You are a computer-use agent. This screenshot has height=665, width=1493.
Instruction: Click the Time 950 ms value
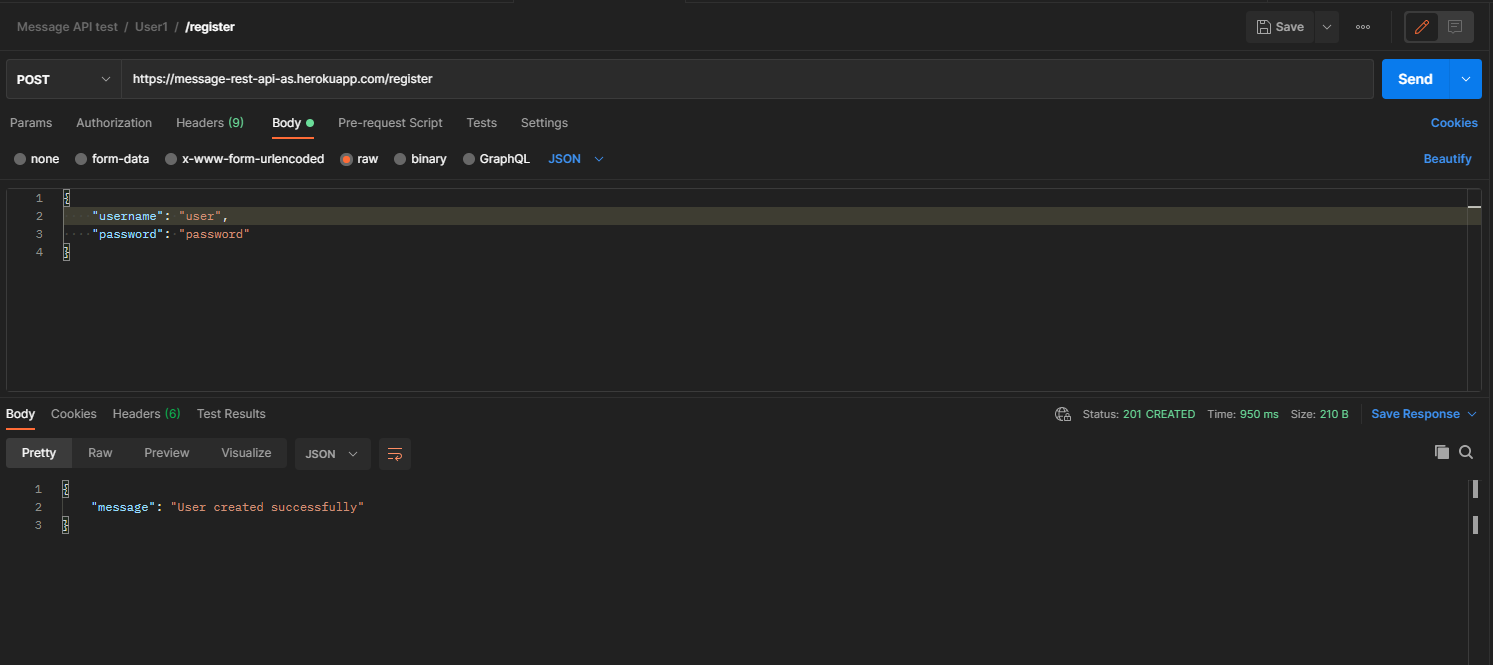1259,414
